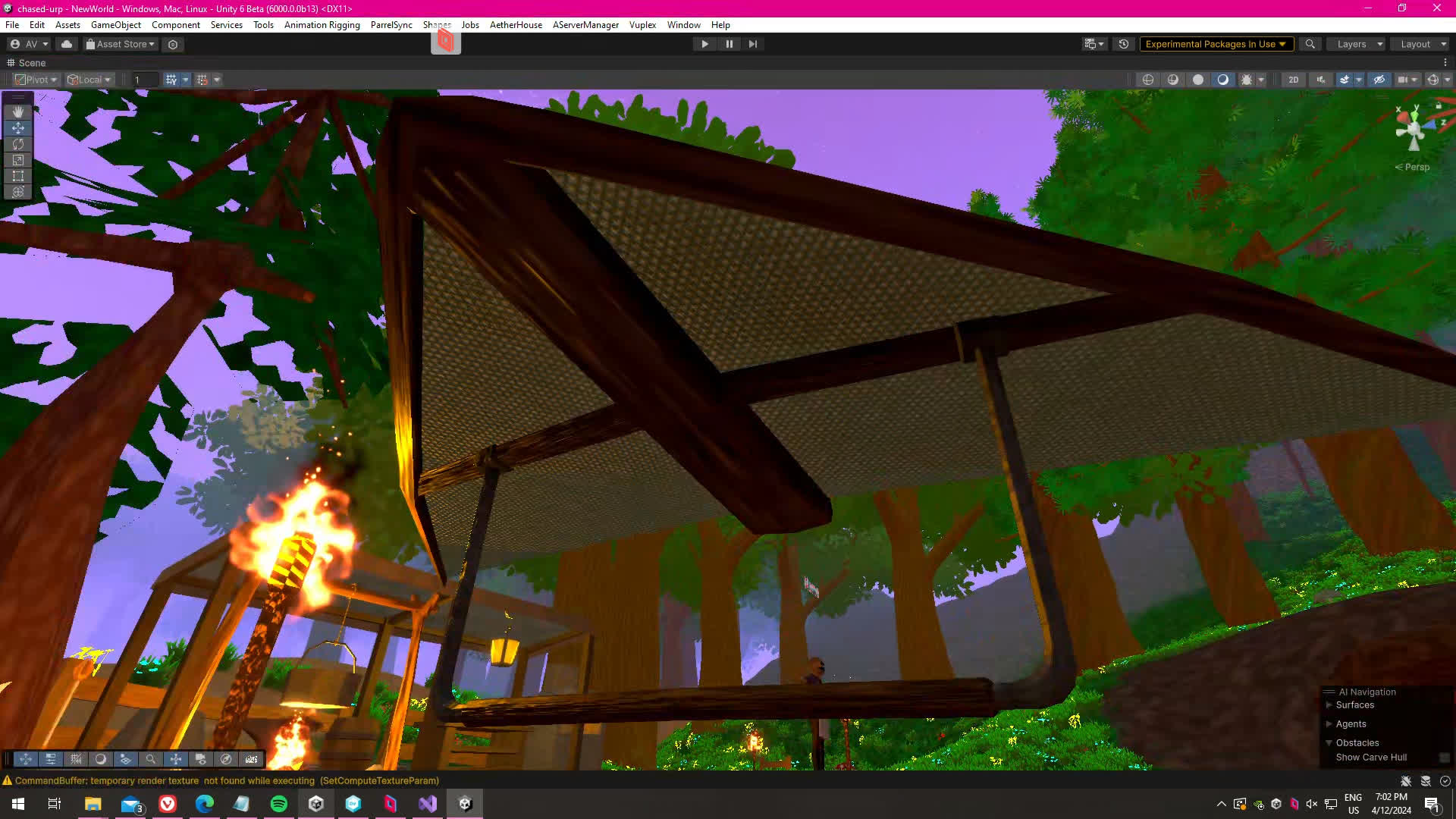Open the Animation Rigging menu
Image resolution: width=1456 pixels, height=819 pixels.
click(322, 25)
